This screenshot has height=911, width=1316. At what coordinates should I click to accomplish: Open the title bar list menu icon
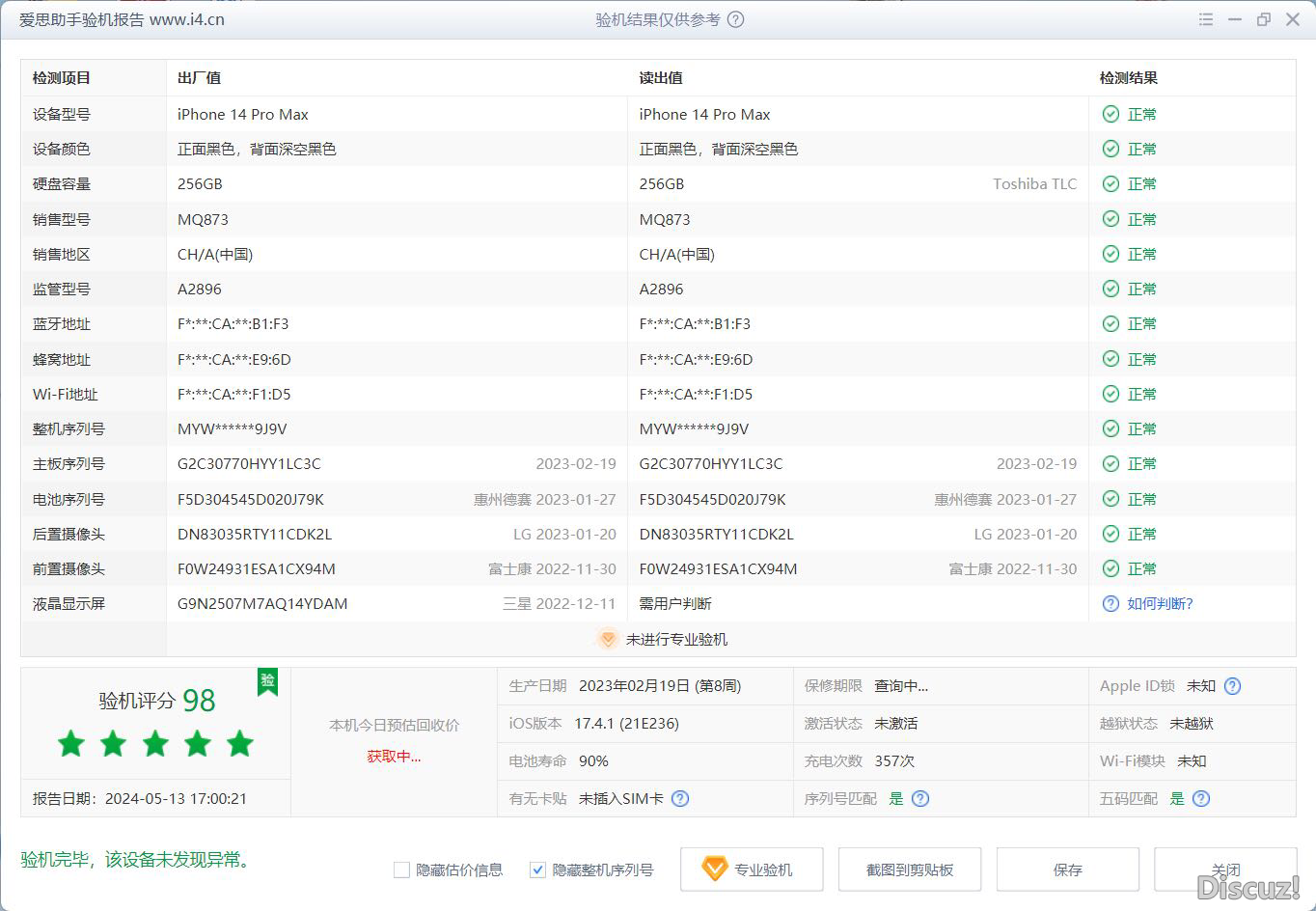(x=1206, y=19)
